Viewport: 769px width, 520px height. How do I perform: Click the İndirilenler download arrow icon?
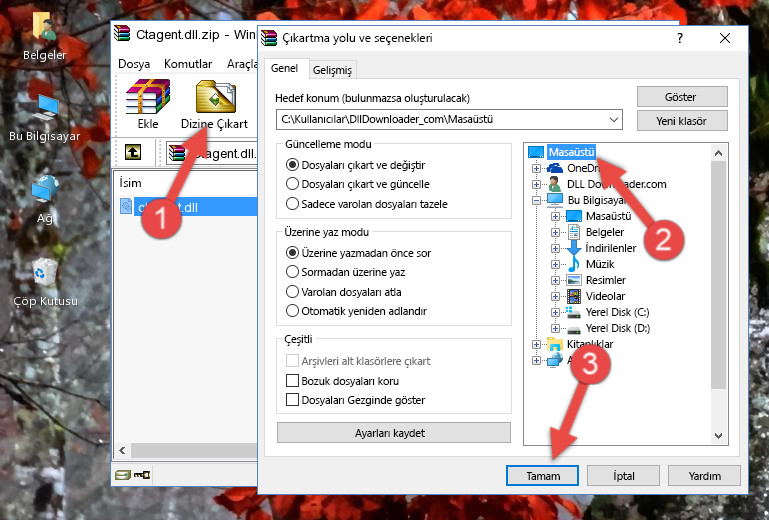pos(573,248)
